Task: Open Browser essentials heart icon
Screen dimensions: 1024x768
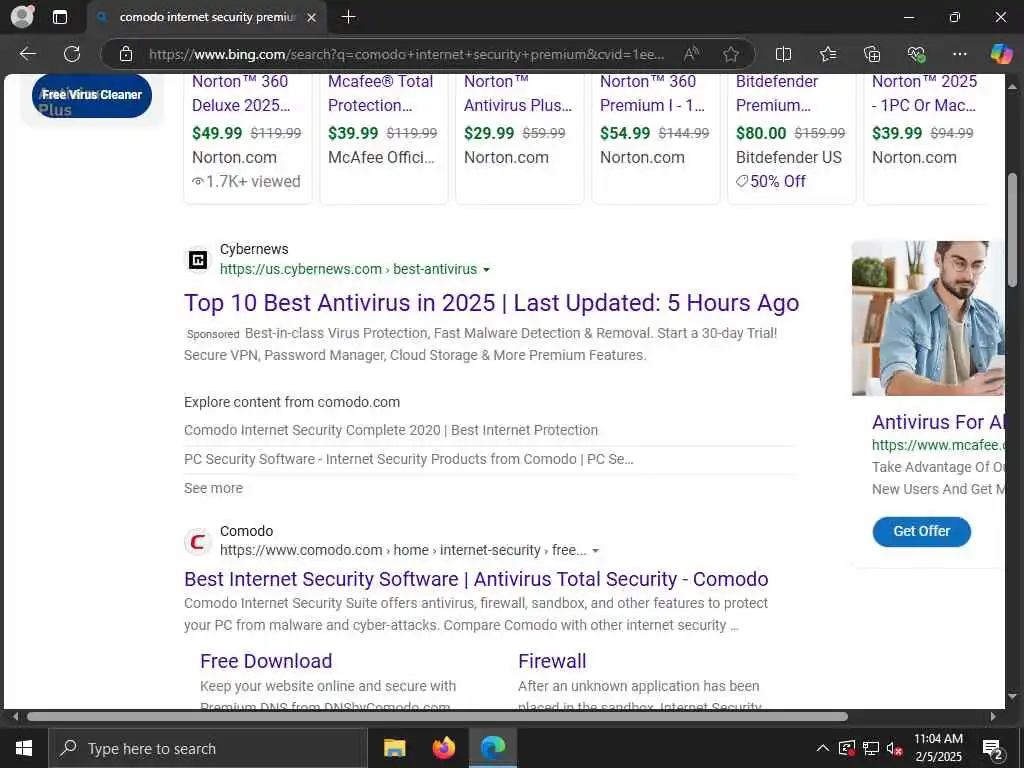Action: (x=916, y=54)
